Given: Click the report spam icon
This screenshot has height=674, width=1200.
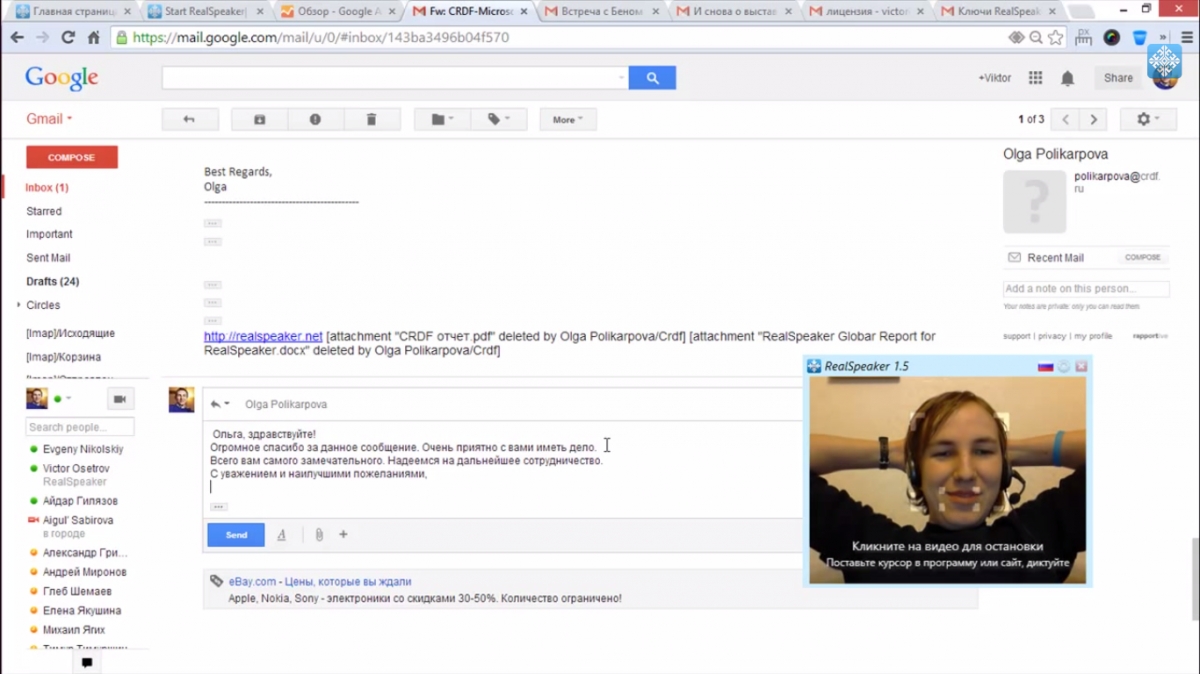Looking at the screenshot, I should pyautogui.click(x=315, y=120).
